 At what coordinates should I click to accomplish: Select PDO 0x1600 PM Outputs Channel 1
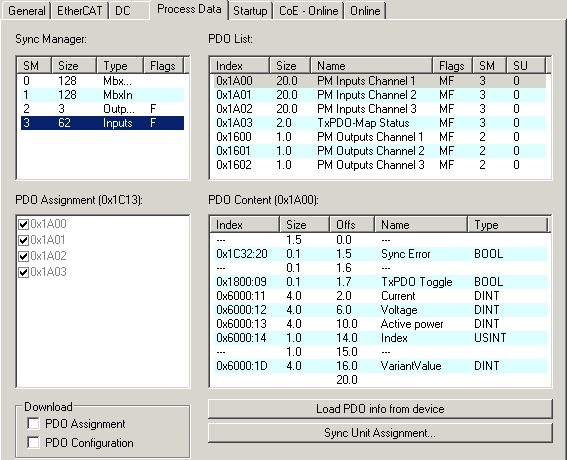pyautogui.click(x=379, y=137)
